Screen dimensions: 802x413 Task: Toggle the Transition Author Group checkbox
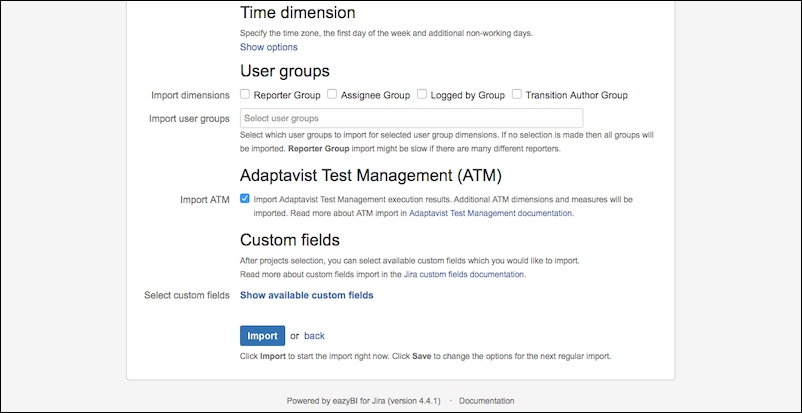click(517, 95)
